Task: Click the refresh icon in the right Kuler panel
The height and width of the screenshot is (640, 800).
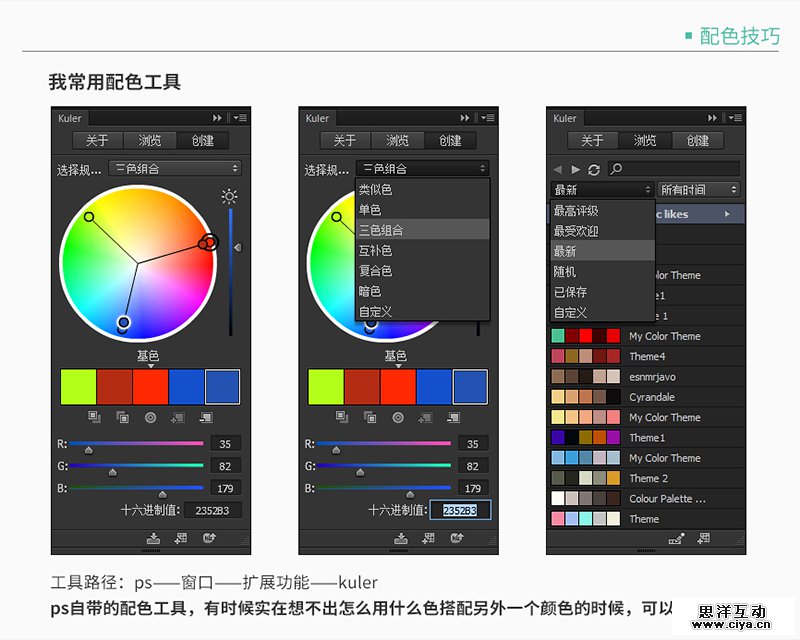Action: coord(594,169)
